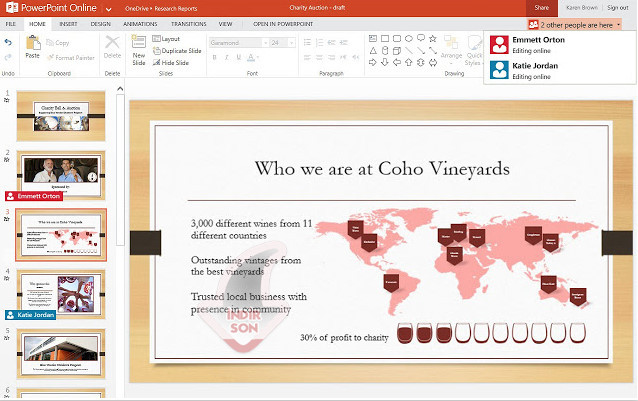
Task: Open the Research Reports folder link
Action: pos(176,8)
